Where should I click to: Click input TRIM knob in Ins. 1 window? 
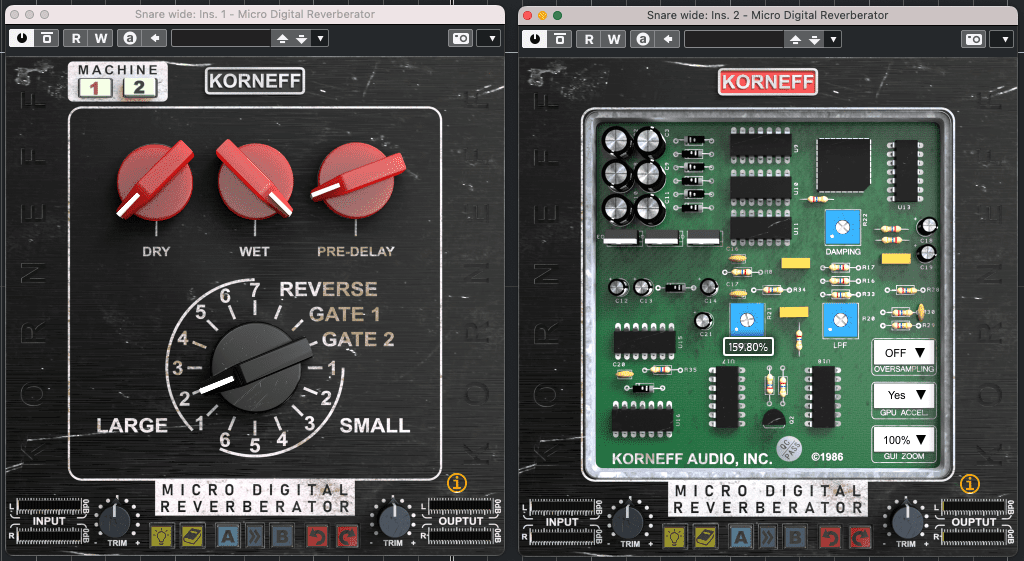coord(116,520)
